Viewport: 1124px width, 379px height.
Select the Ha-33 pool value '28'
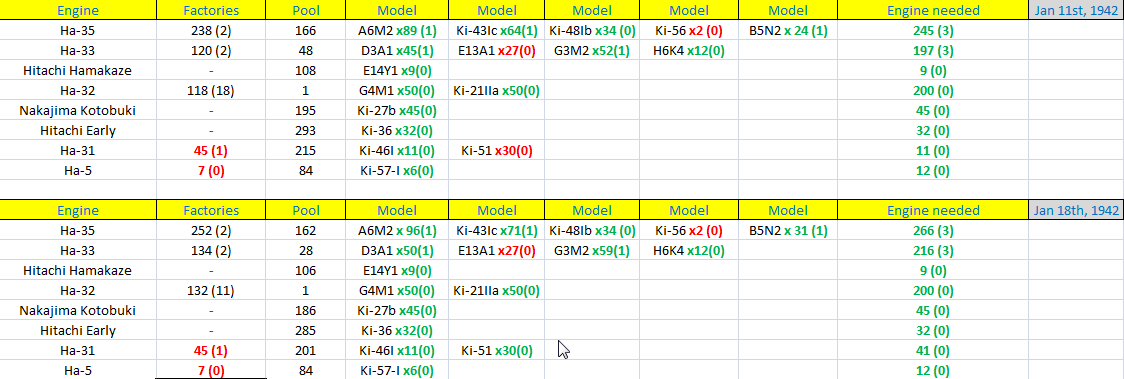pyautogui.click(x=305, y=251)
